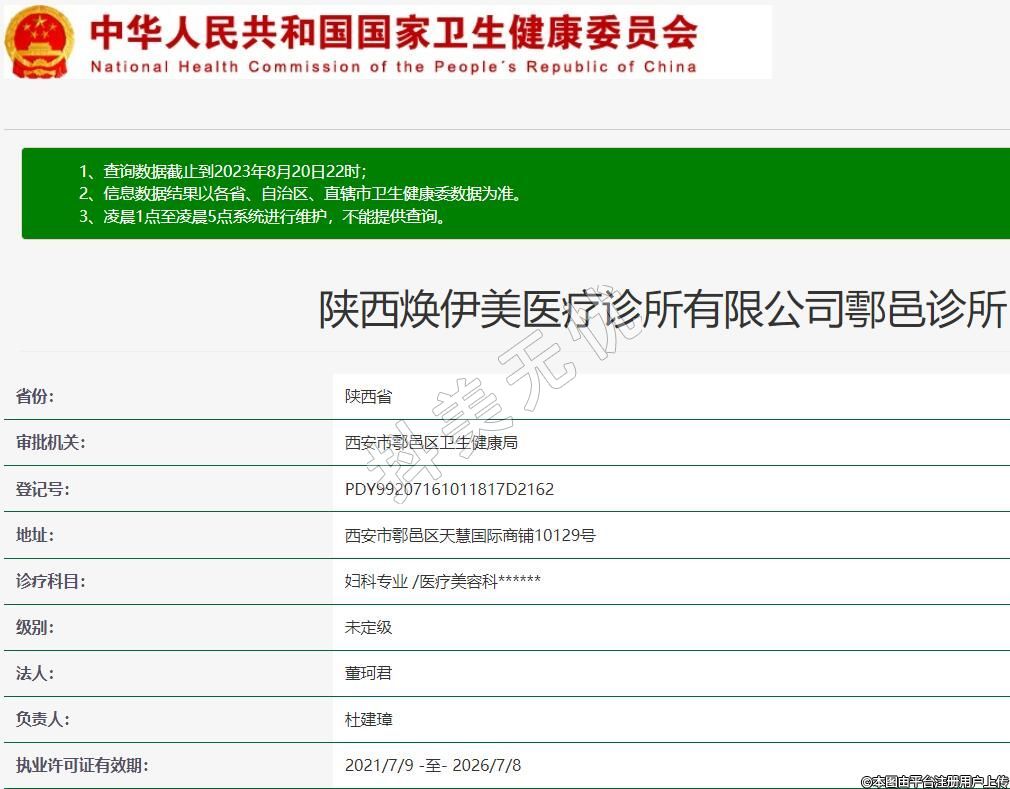This screenshot has width=1010, height=789.
Task: Click the national emblem logo
Action: (40, 41)
